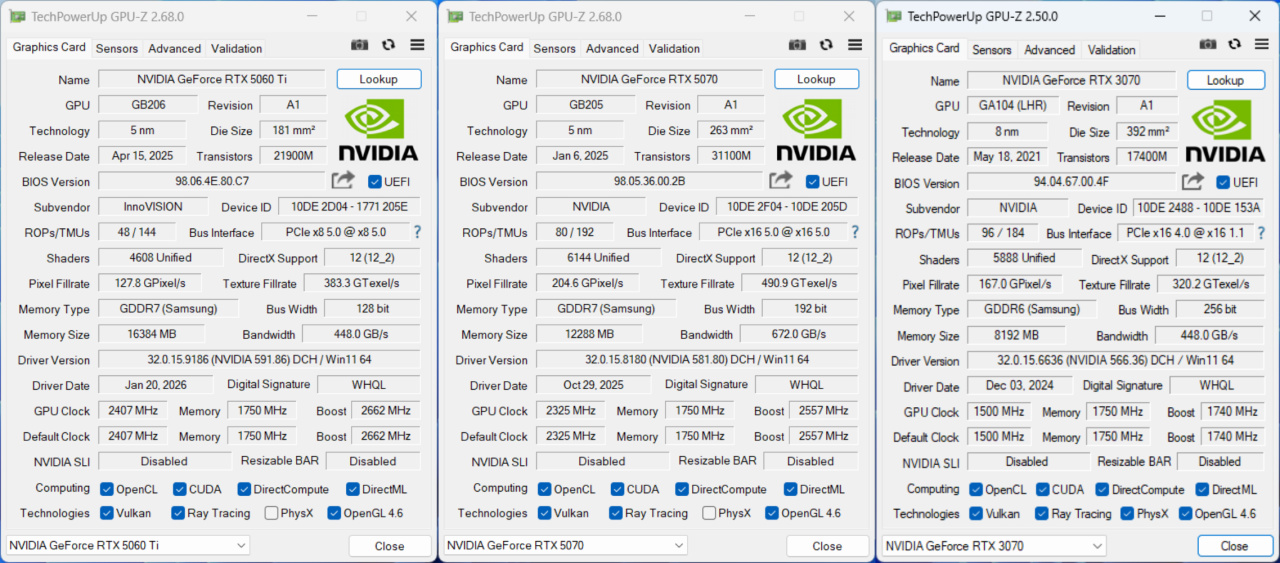Click Close button in RTX 3070 window

pyautogui.click(x=1234, y=546)
